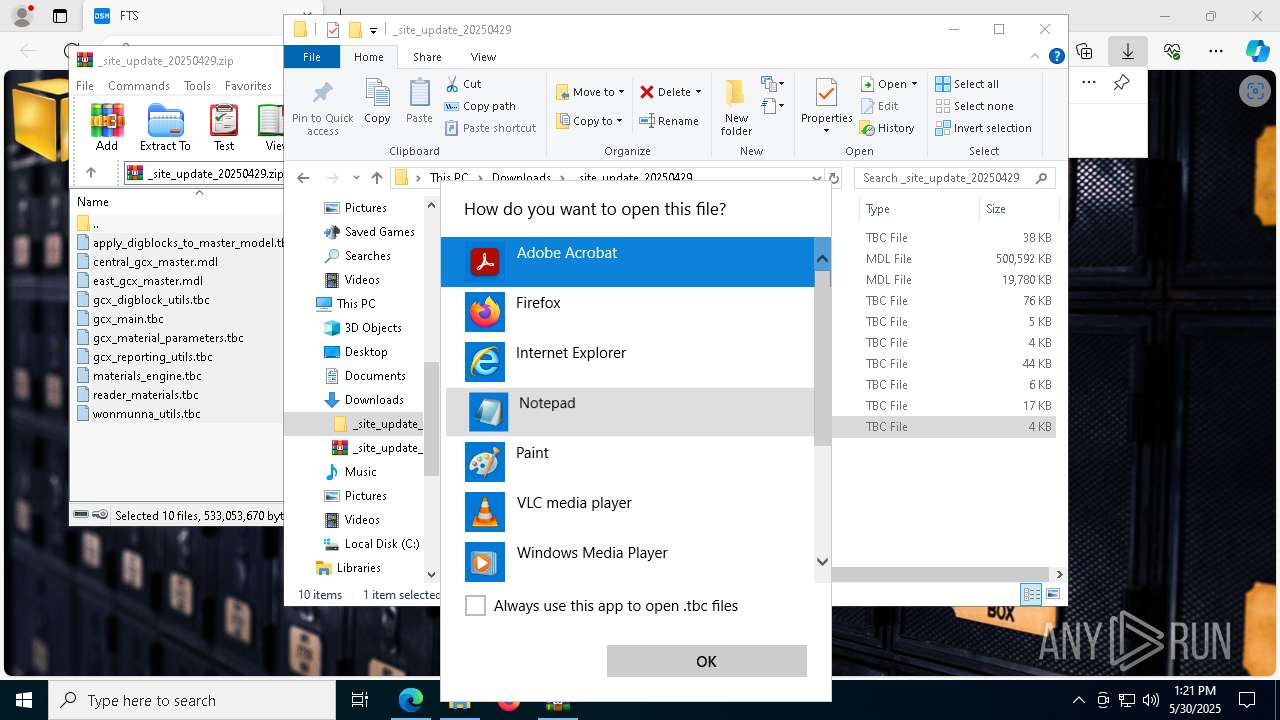Image resolution: width=1280 pixels, height=720 pixels.
Task: Open the Move to dropdown
Action: [590, 92]
